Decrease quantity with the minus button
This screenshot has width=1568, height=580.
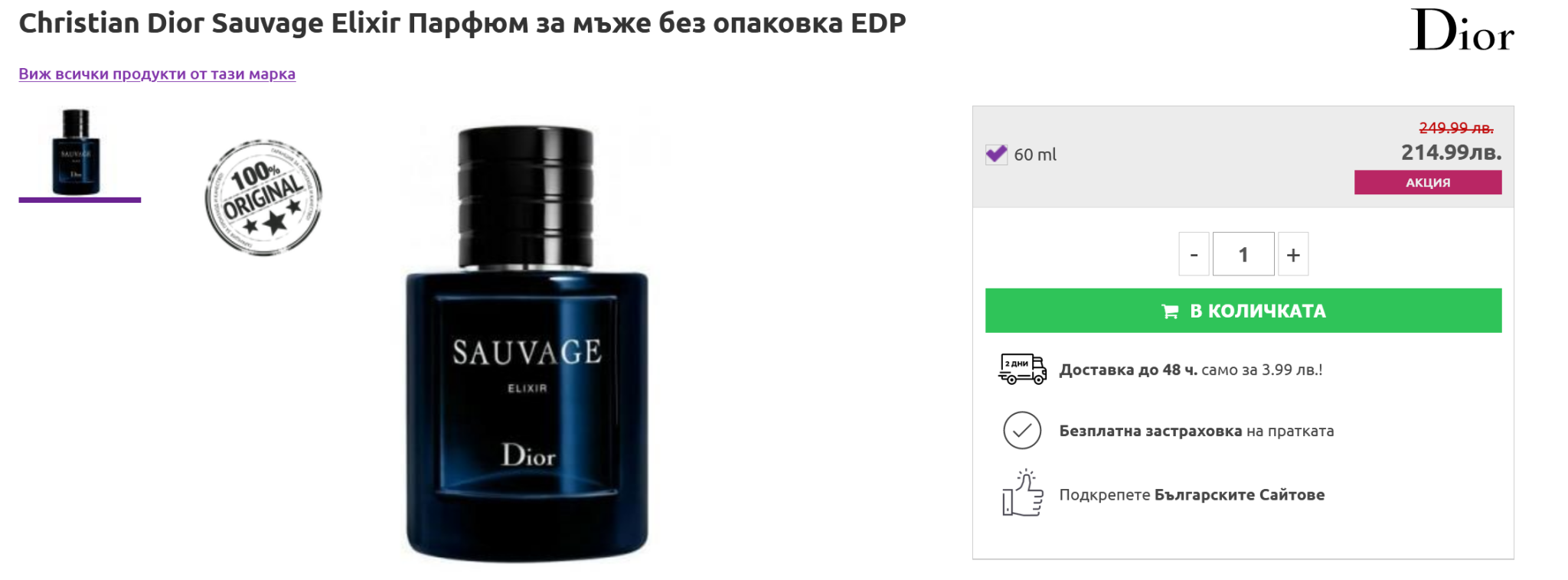point(1194,254)
